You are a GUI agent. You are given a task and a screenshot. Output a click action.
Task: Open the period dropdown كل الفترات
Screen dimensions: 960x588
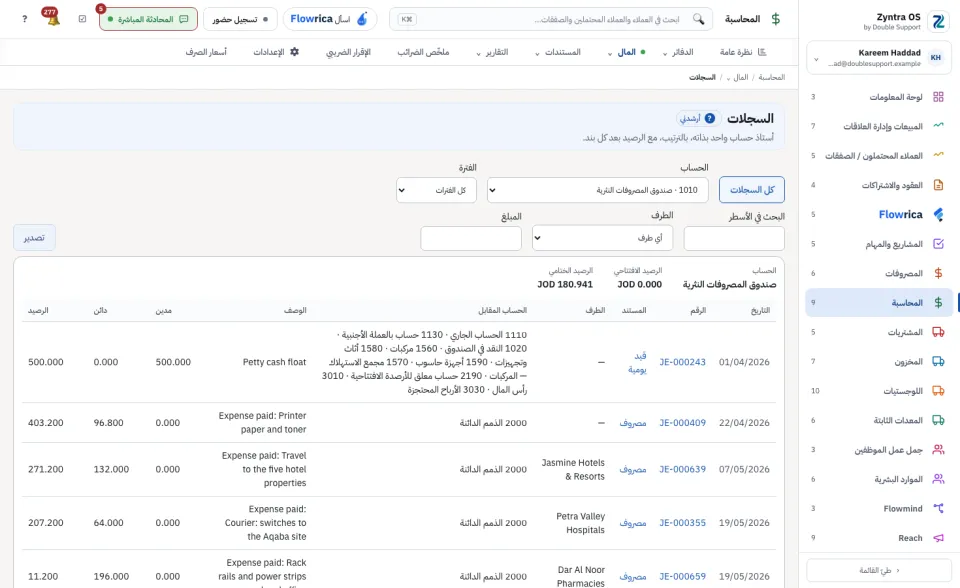(x=436, y=190)
